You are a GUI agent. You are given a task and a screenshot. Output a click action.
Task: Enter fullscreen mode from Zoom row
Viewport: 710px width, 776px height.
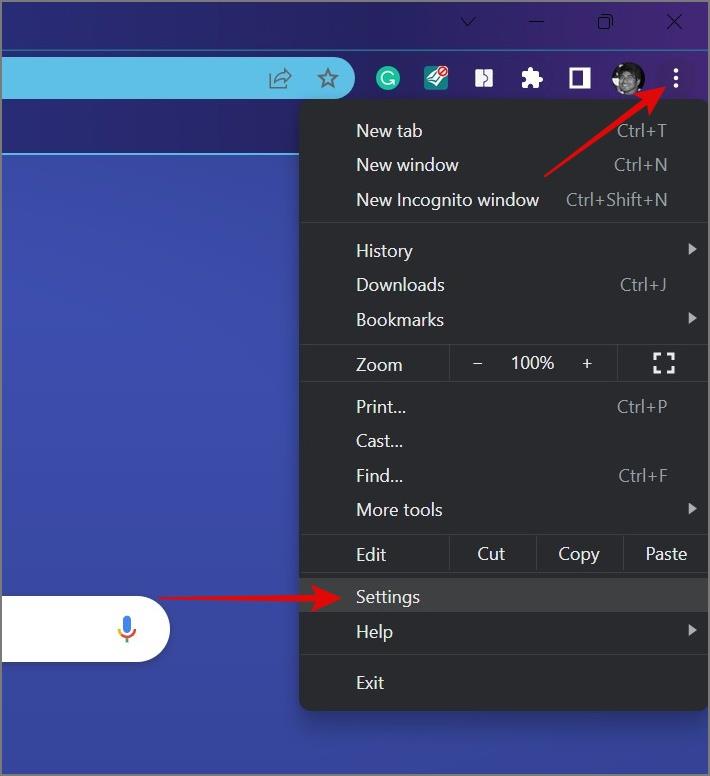664,363
